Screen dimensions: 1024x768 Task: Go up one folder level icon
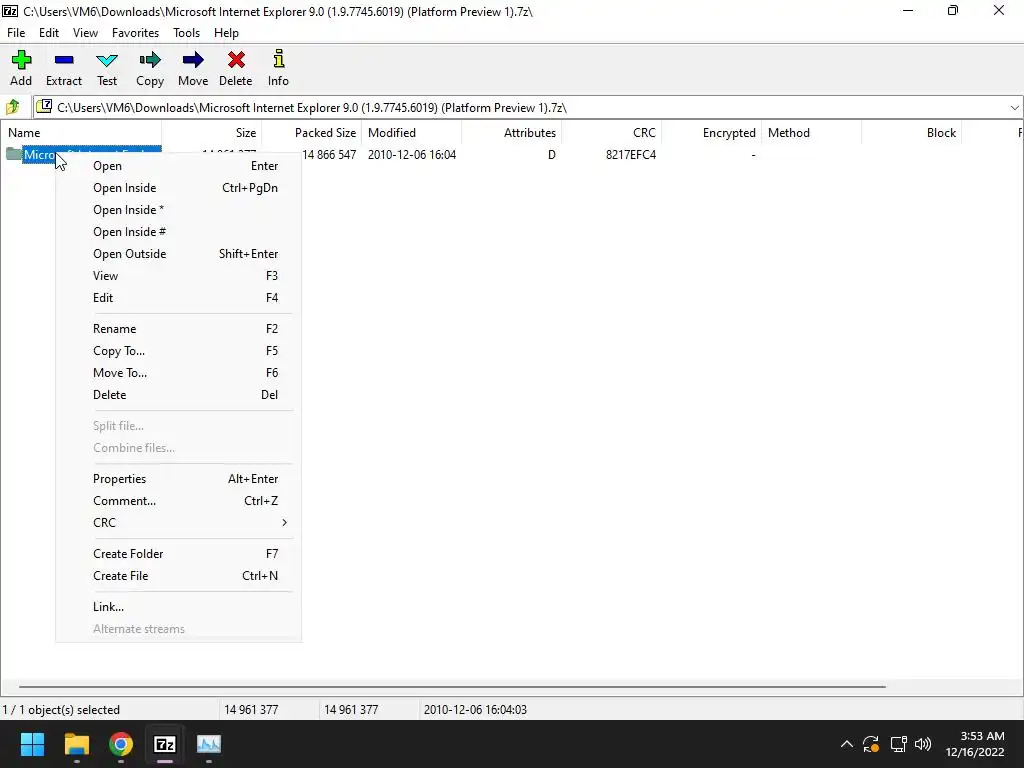click(12, 106)
